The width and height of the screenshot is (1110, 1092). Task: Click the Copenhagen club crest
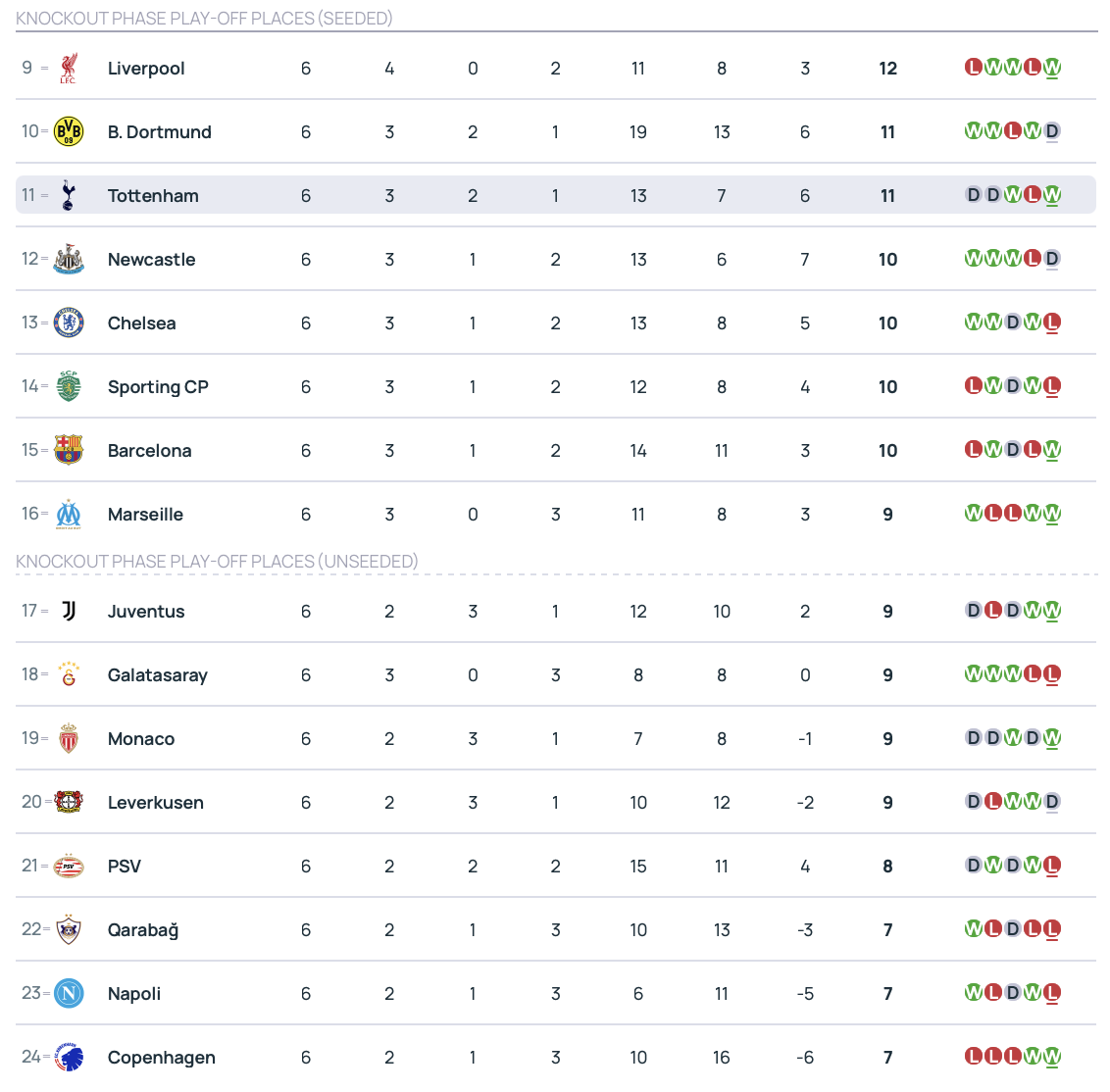(x=68, y=1057)
